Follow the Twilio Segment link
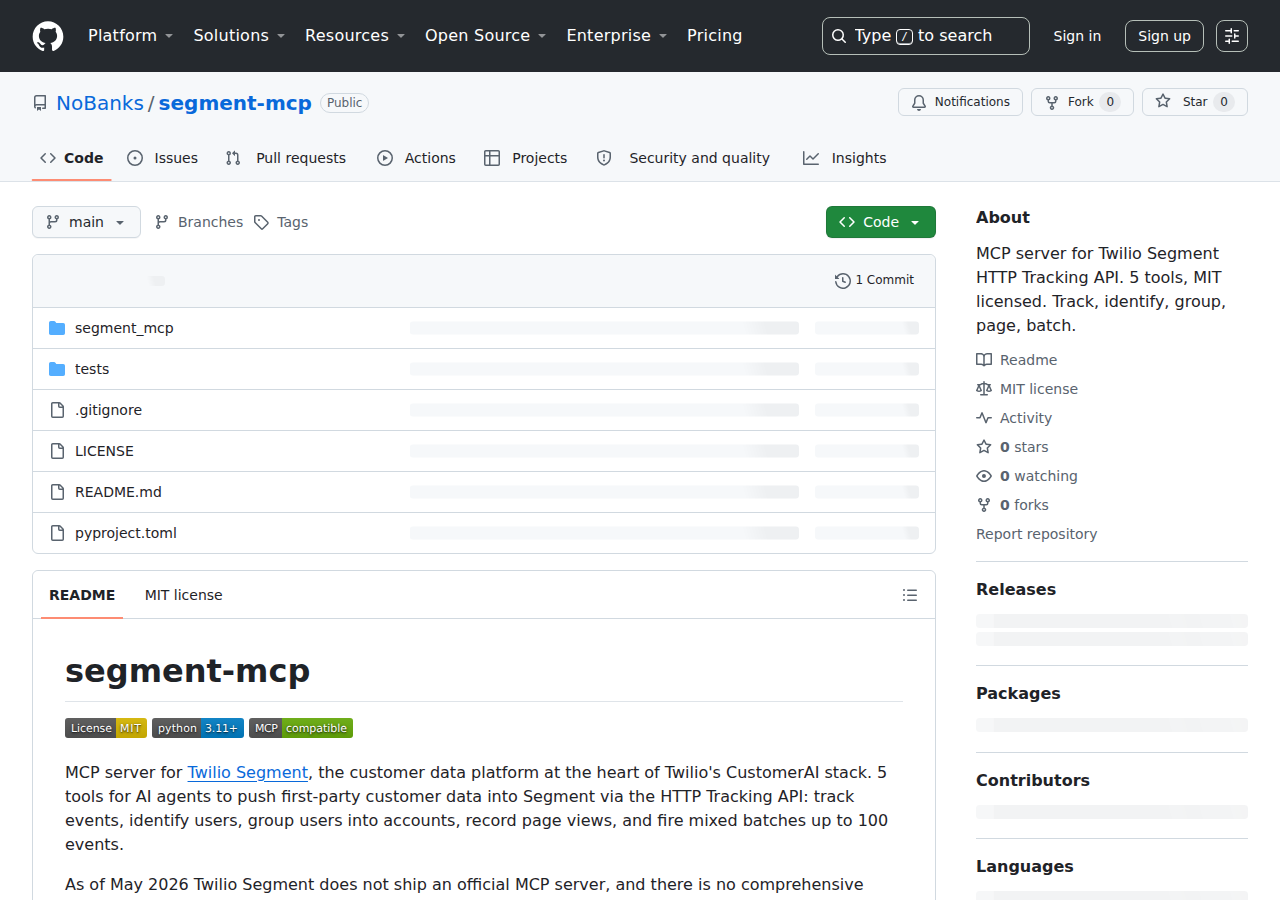This screenshot has height=900, width=1280. [x=248, y=772]
